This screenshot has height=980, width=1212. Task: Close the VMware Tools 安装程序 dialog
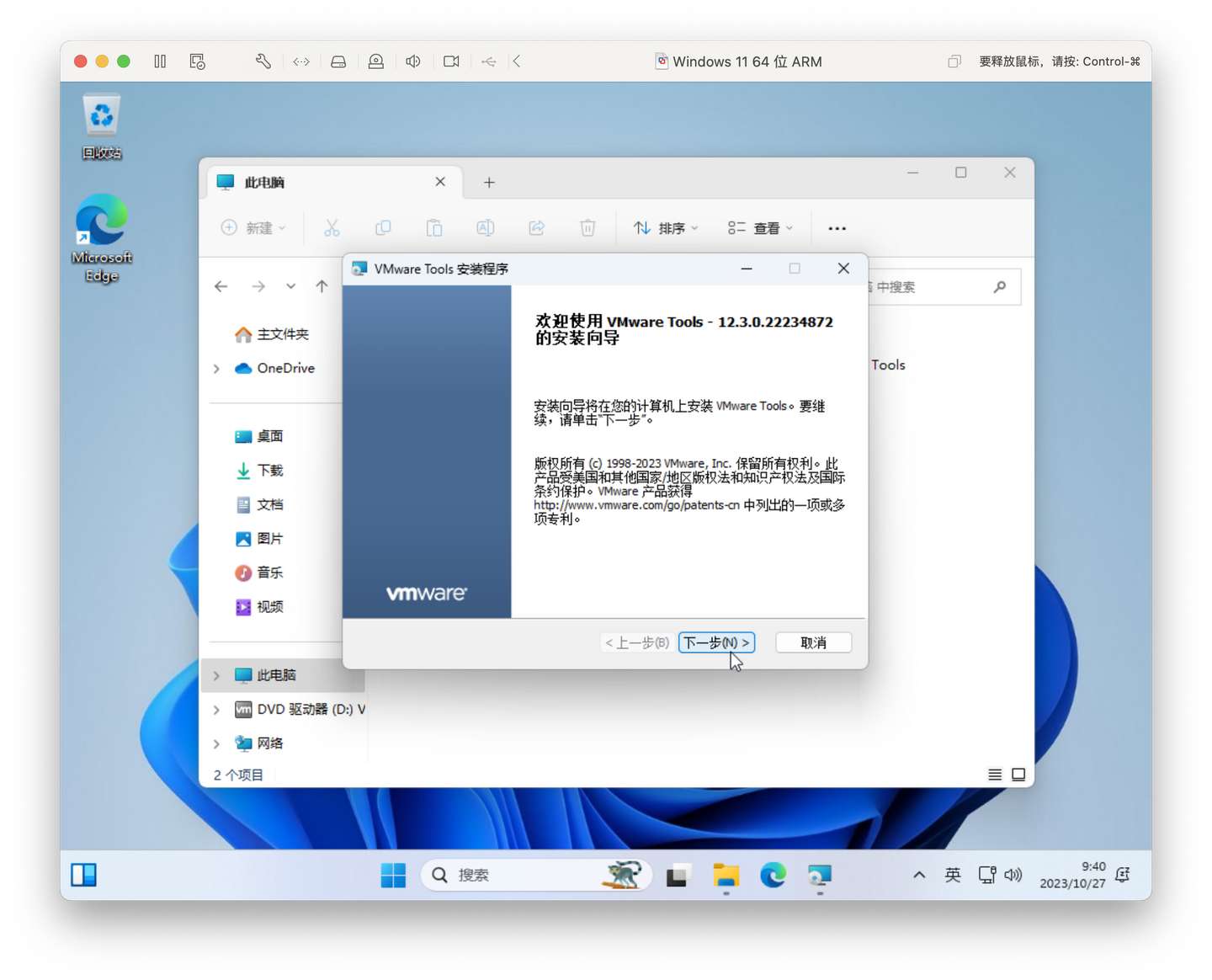coord(843,269)
